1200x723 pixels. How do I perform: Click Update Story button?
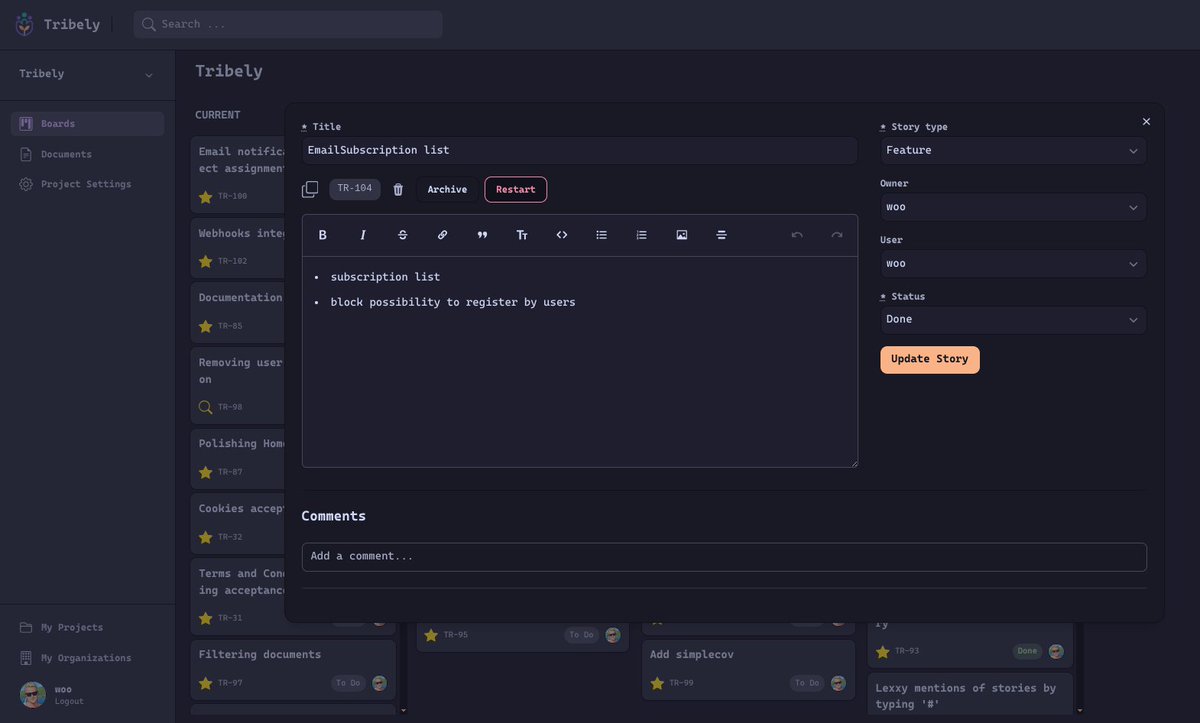pyautogui.click(x=930, y=360)
